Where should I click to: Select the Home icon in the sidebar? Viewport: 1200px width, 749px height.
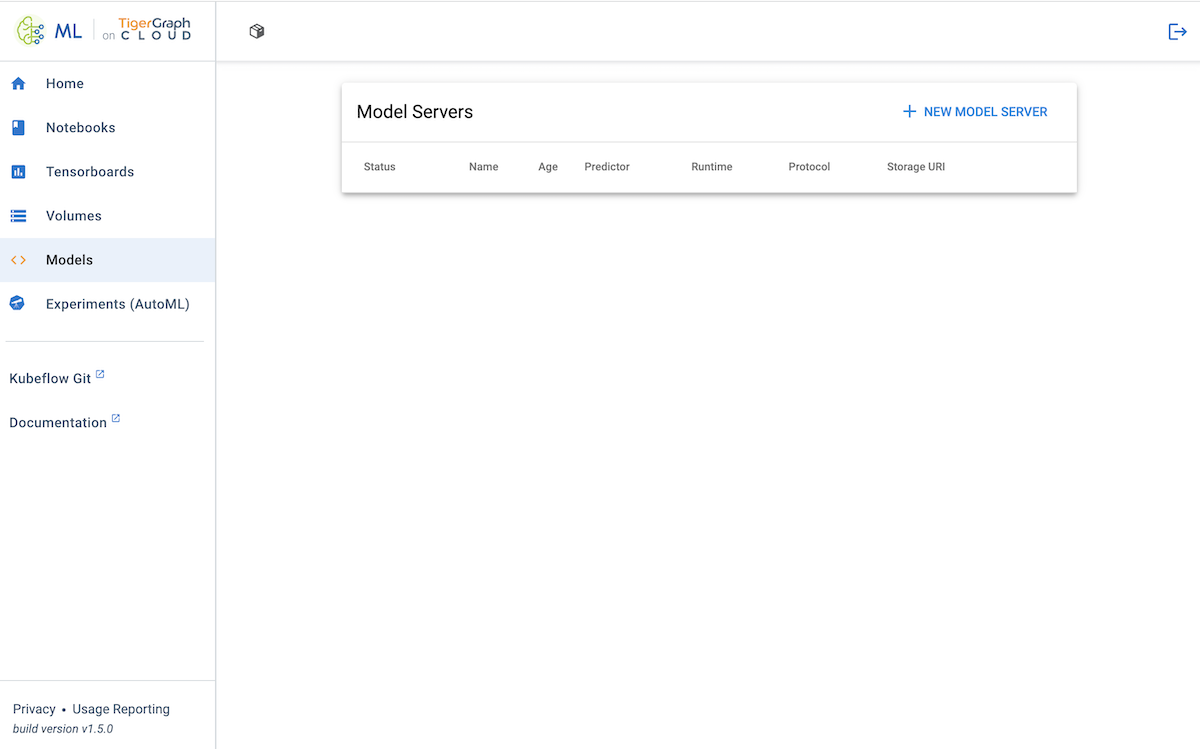click(18, 83)
